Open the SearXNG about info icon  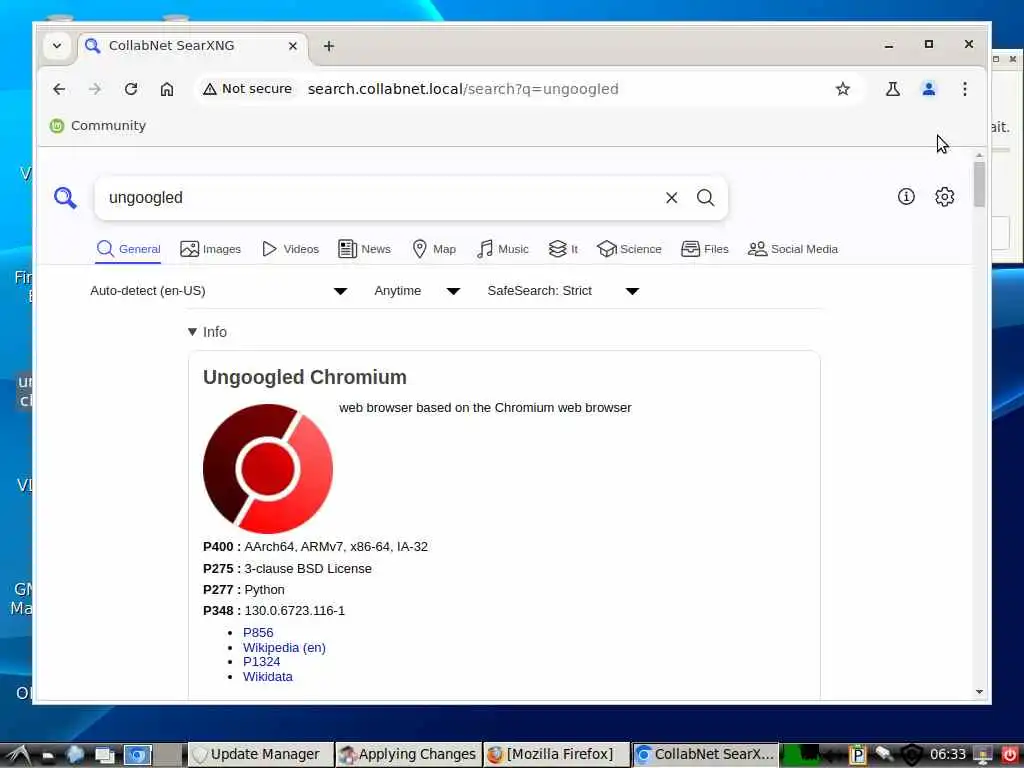click(x=906, y=197)
